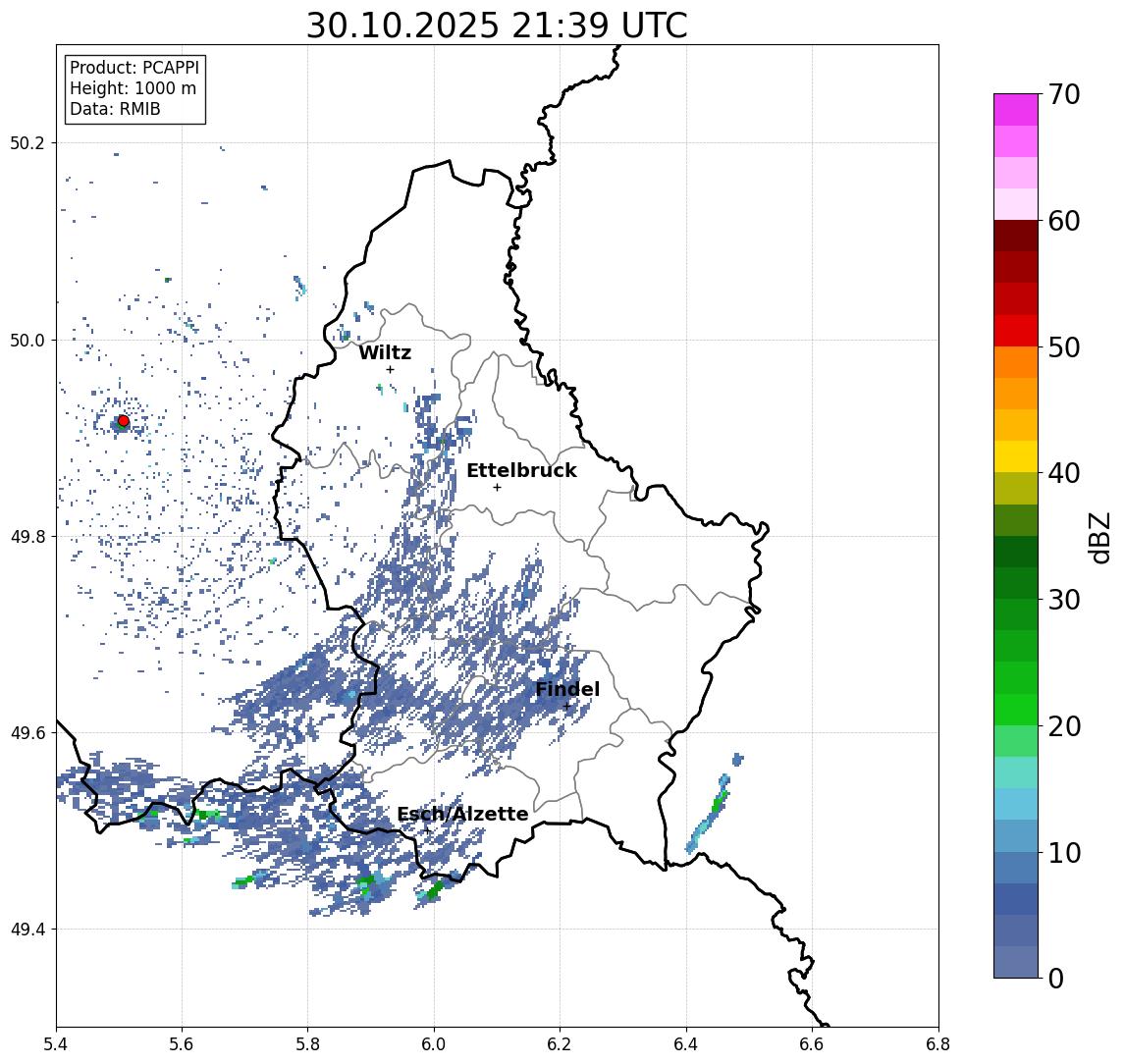
Task: Click the Wiltz city label
Action: (x=385, y=352)
